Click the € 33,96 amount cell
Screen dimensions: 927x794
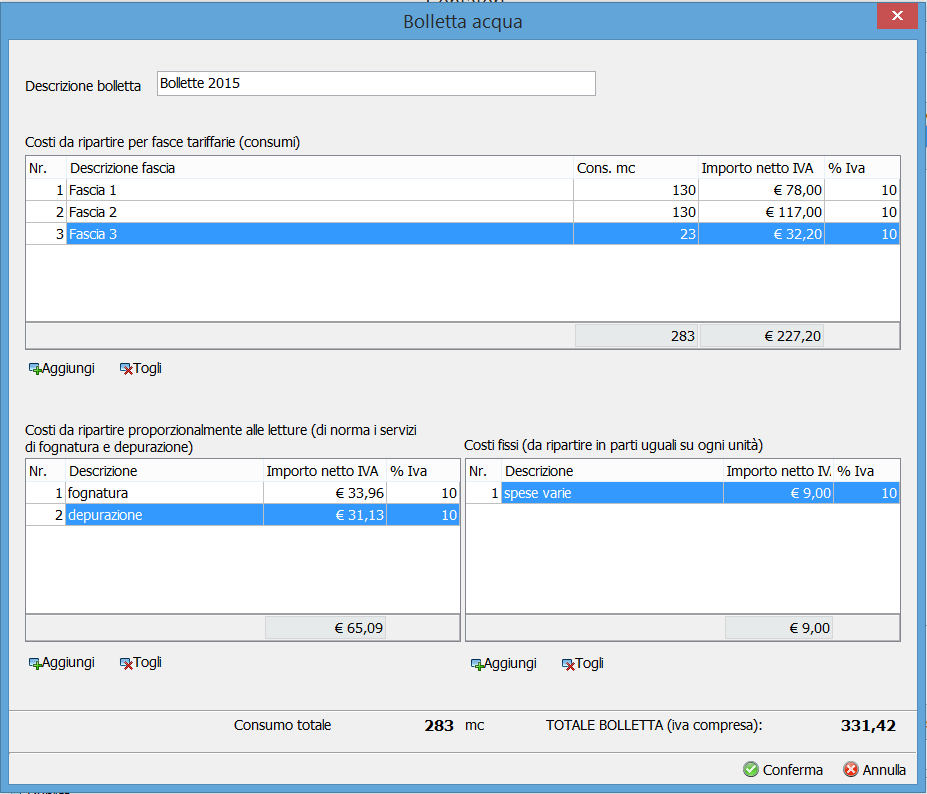click(x=325, y=493)
